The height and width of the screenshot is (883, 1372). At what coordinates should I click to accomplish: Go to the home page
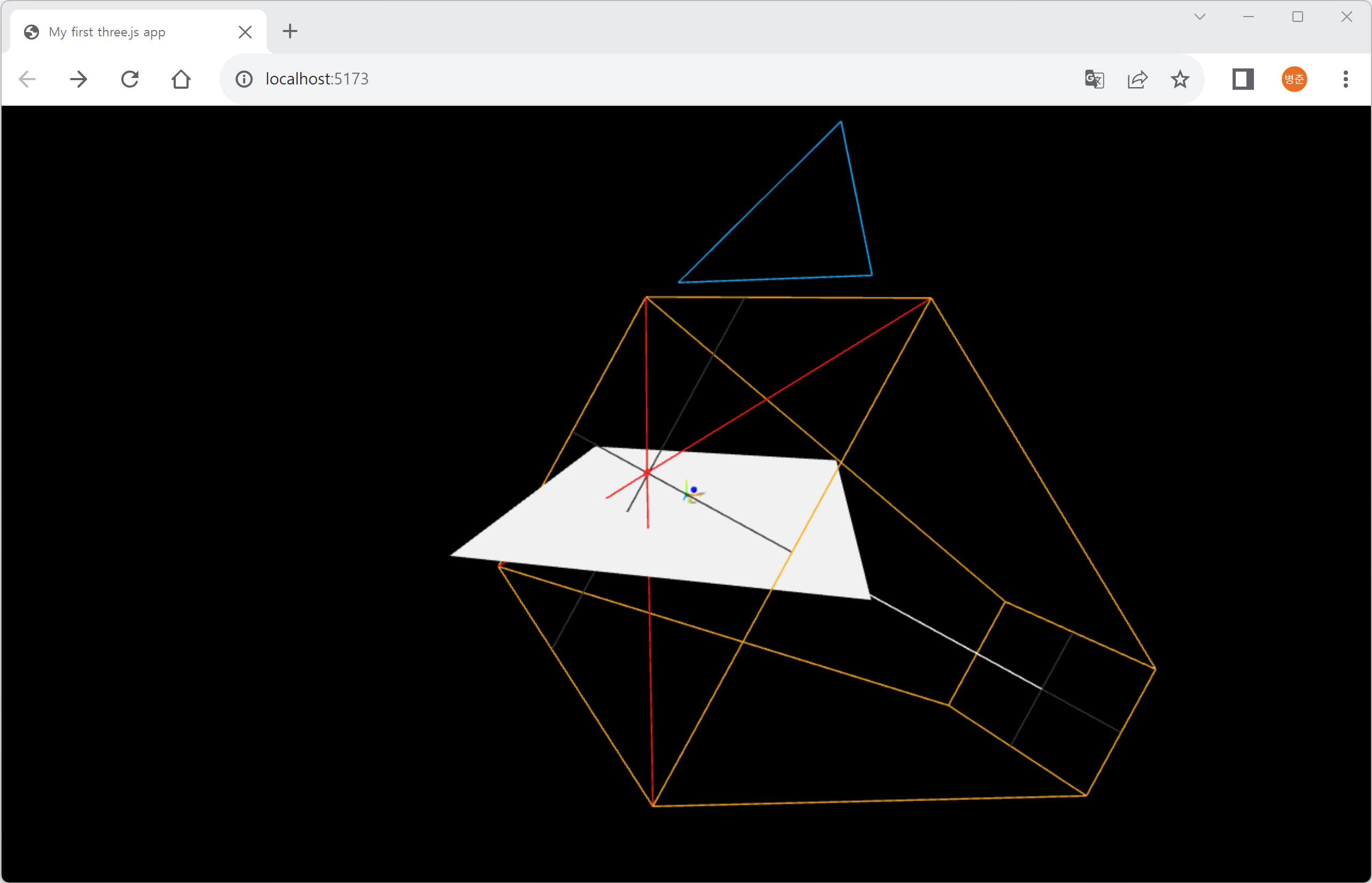point(181,79)
